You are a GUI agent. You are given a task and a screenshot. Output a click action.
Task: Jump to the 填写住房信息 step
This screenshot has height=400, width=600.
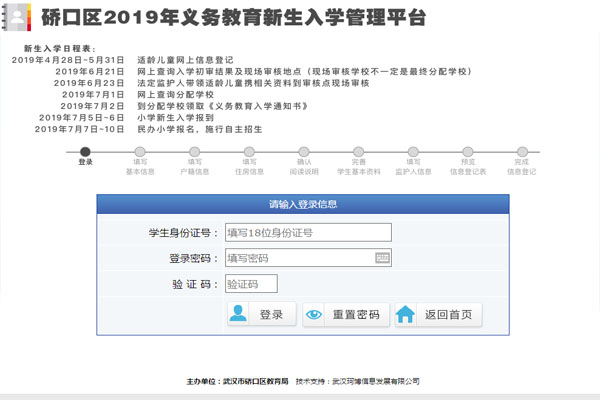pos(249,151)
